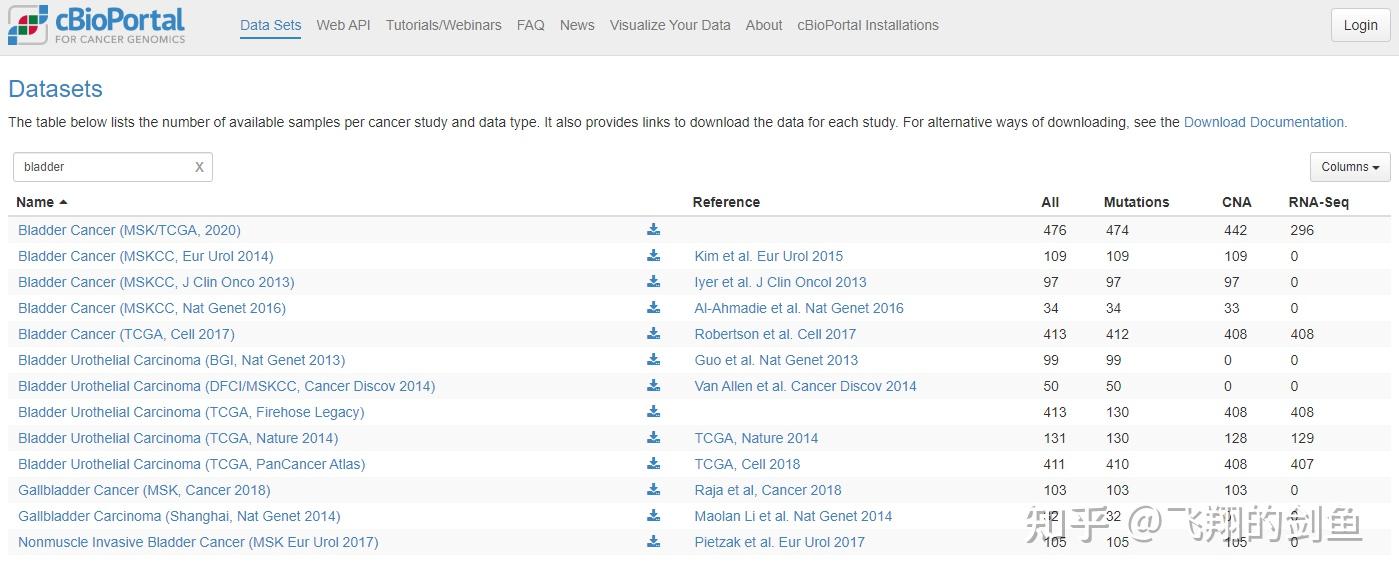The image size is (1399, 580).
Task: Click the dataset search input field
Action: click(105, 167)
